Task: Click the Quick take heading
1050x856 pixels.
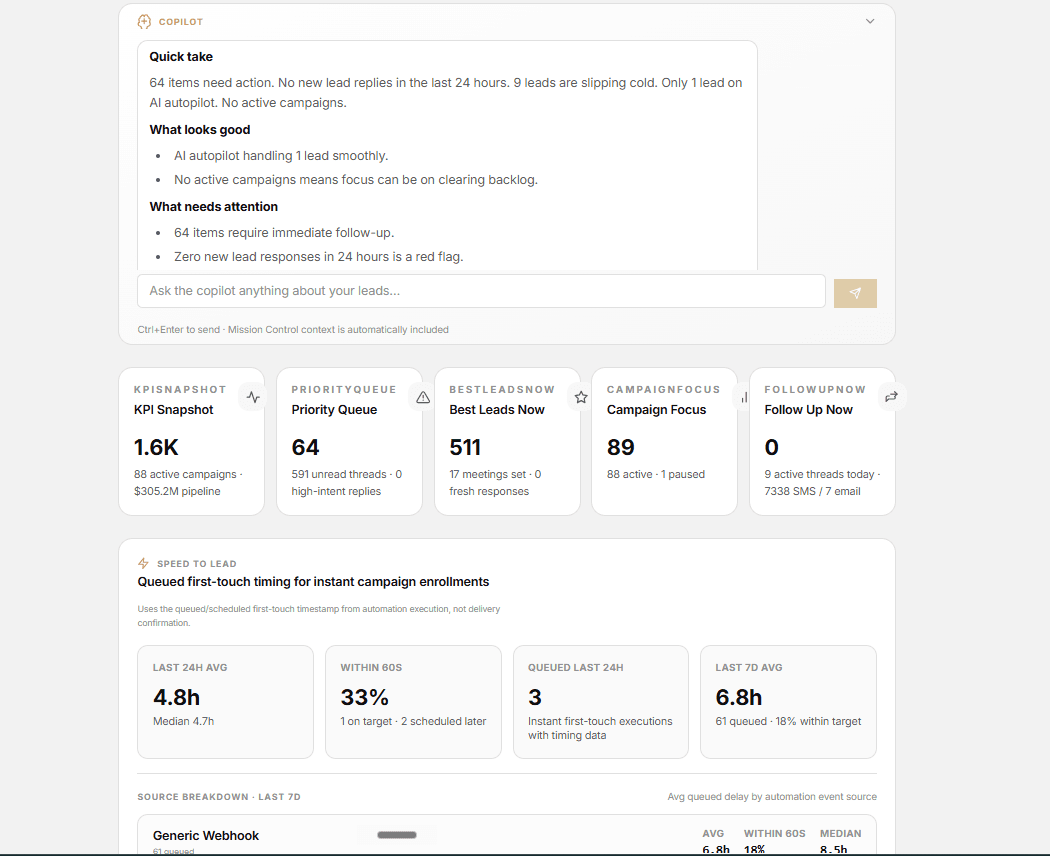Action: pyautogui.click(x=181, y=57)
